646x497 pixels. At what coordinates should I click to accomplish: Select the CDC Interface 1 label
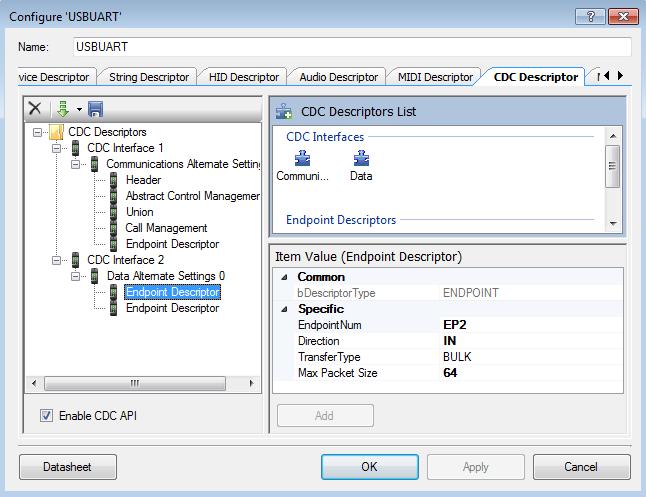tap(125, 148)
